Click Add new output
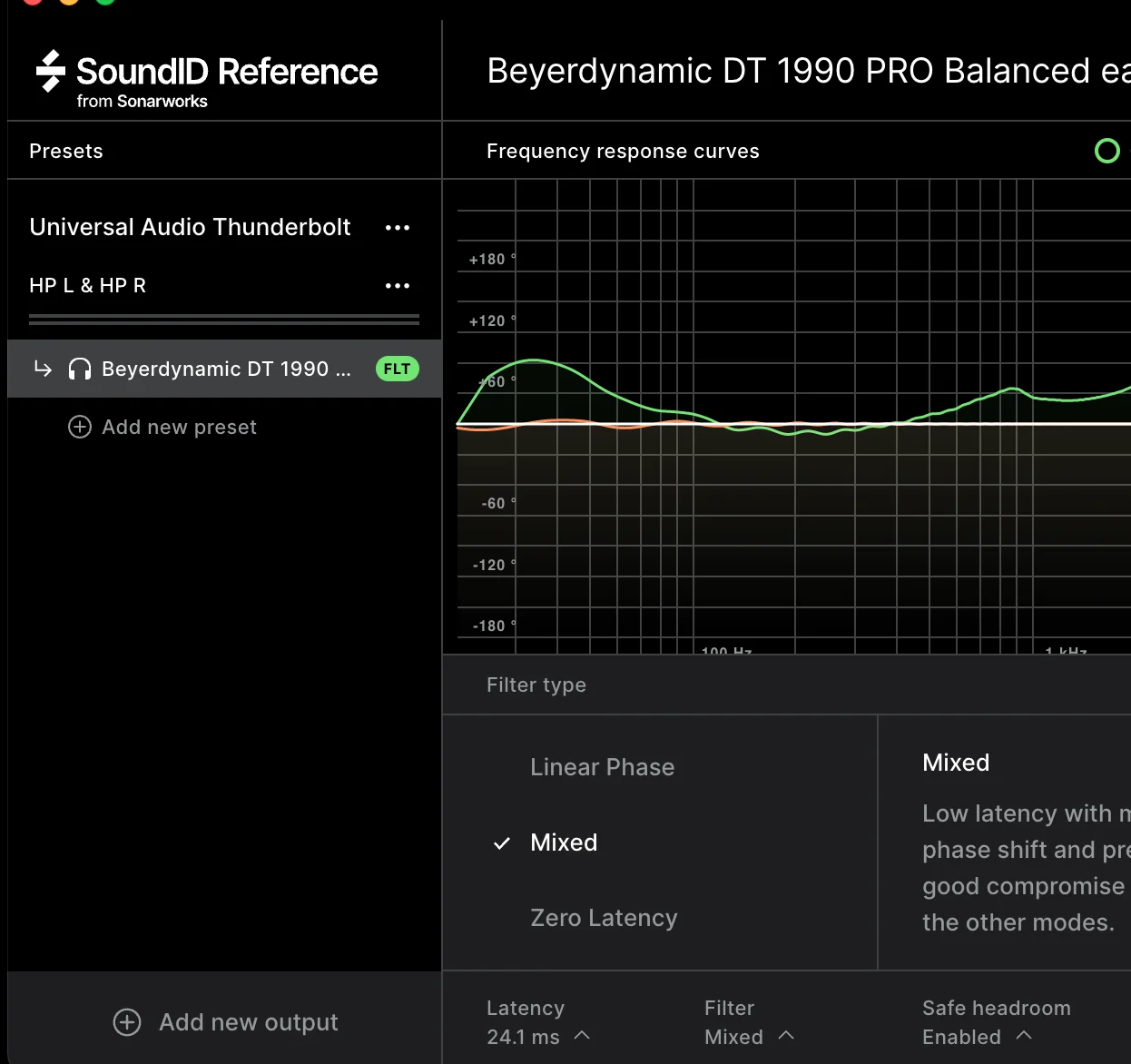This screenshot has height=1064, width=1131. 249,1022
